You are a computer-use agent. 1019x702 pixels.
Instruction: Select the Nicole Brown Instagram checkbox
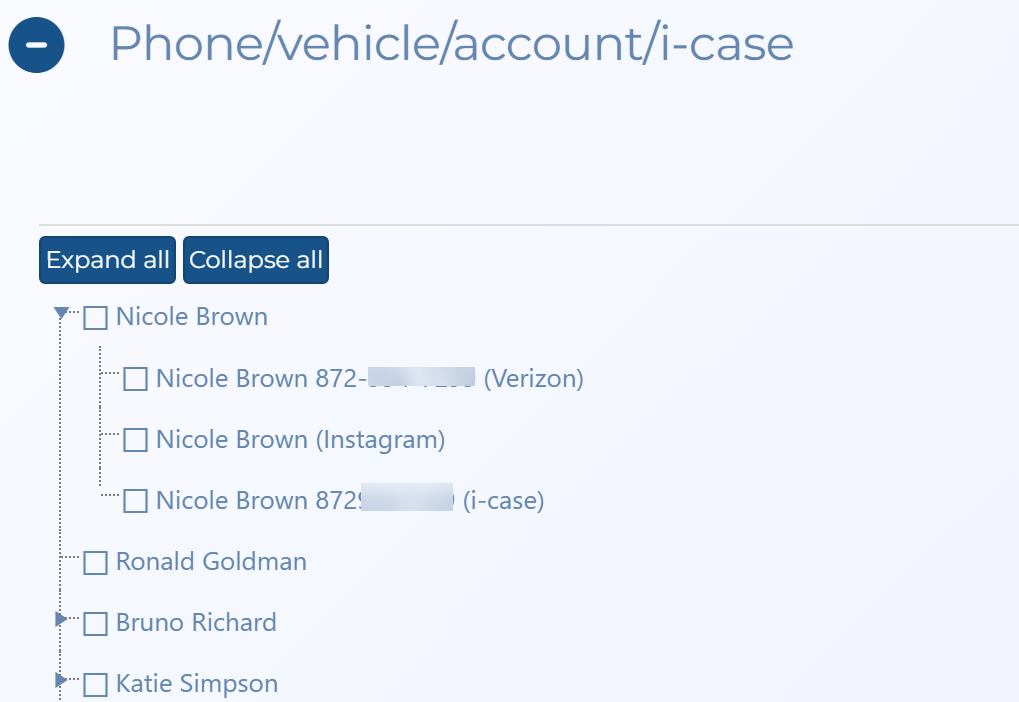click(x=135, y=440)
